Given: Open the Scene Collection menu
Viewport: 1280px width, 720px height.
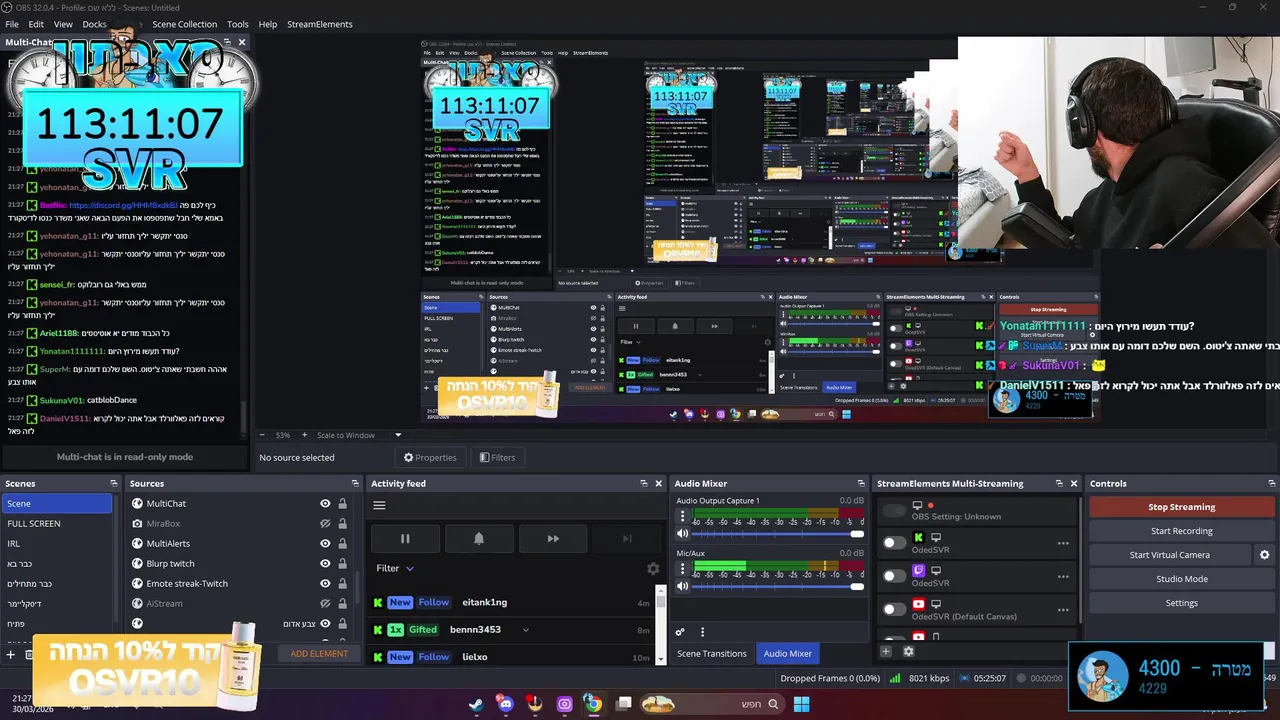Looking at the screenshot, I should [x=184, y=24].
